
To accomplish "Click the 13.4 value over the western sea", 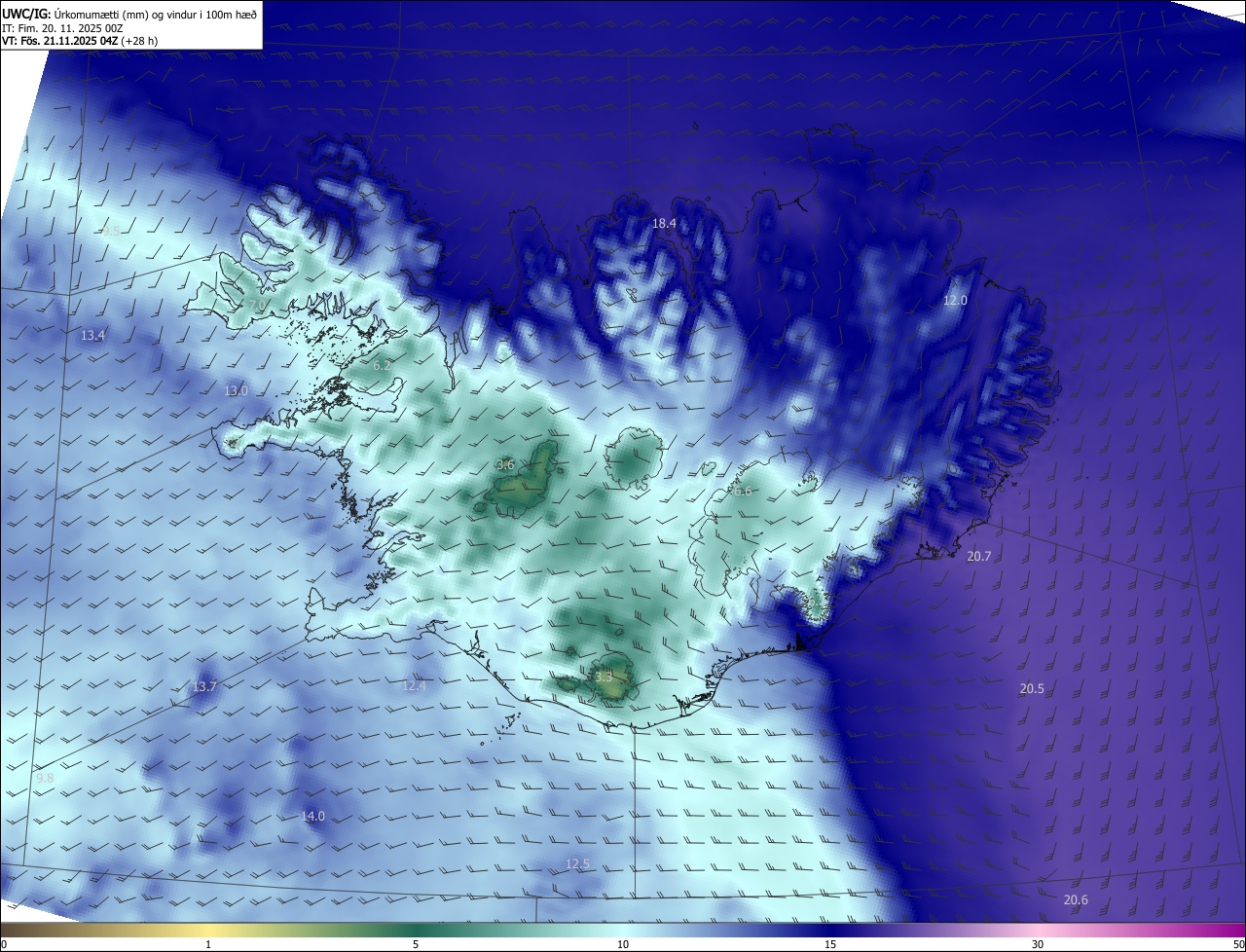I will [92, 336].
